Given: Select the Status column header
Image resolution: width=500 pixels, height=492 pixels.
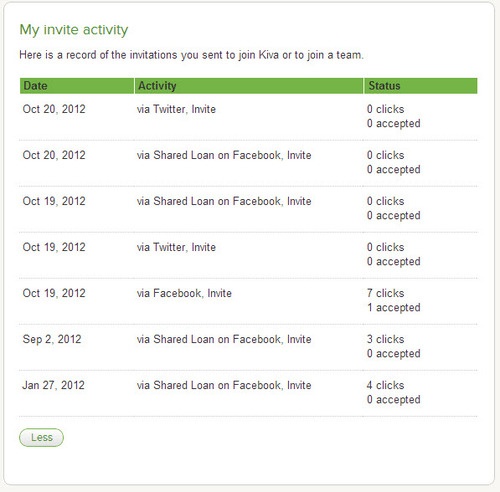Looking at the screenshot, I should [421, 86].
